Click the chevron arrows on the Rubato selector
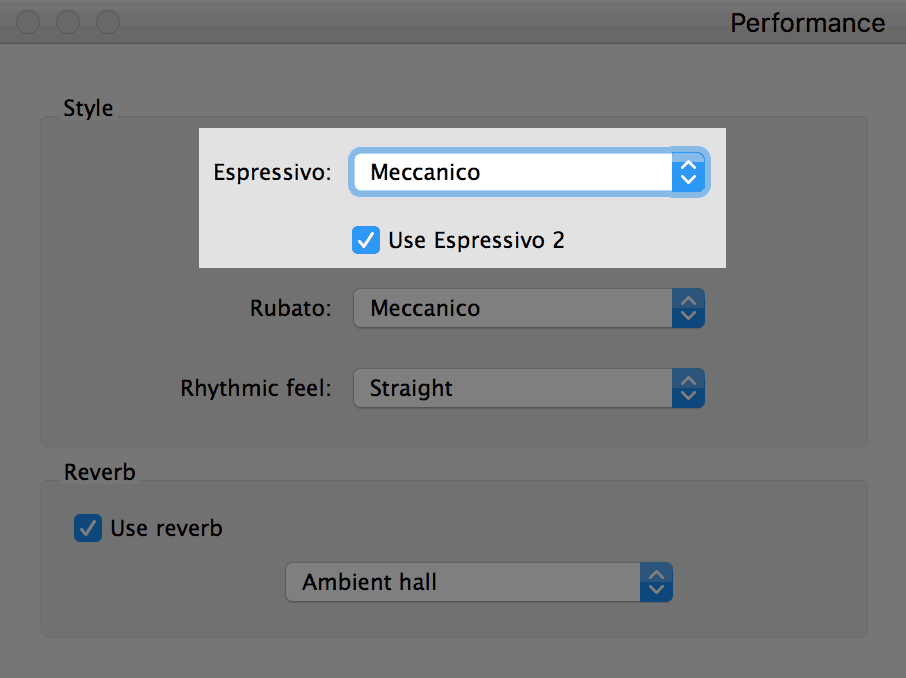 click(688, 308)
